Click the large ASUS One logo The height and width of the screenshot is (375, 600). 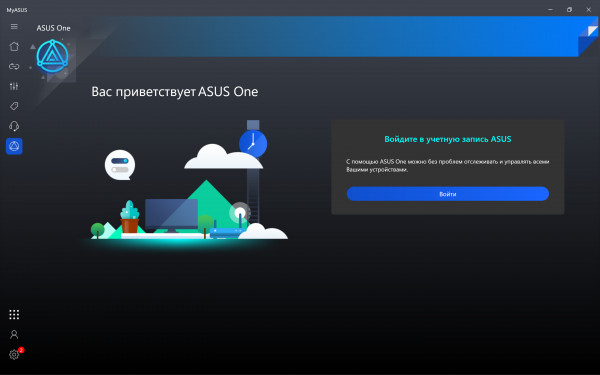coord(52,56)
